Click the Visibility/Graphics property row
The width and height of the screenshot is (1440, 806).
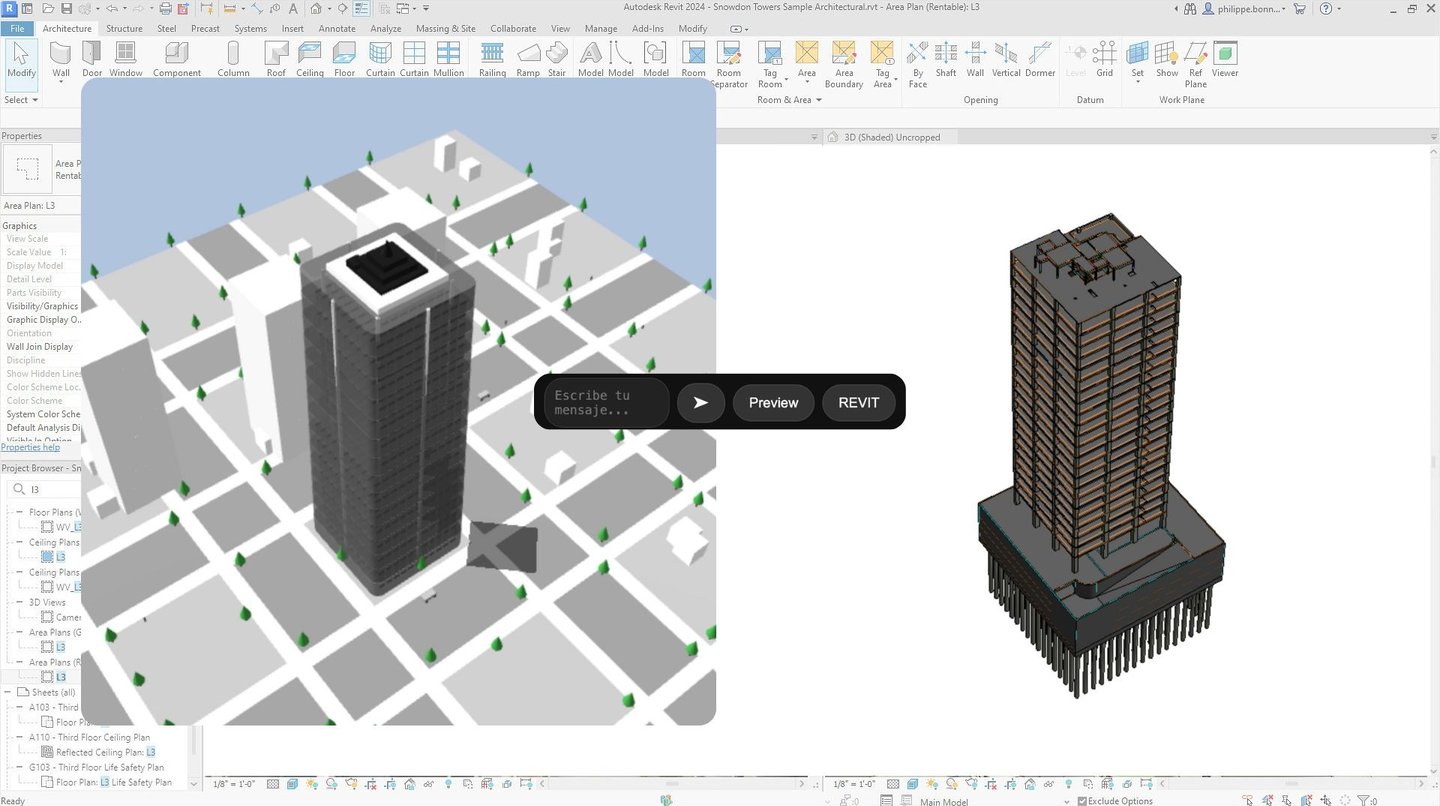(x=42, y=306)
